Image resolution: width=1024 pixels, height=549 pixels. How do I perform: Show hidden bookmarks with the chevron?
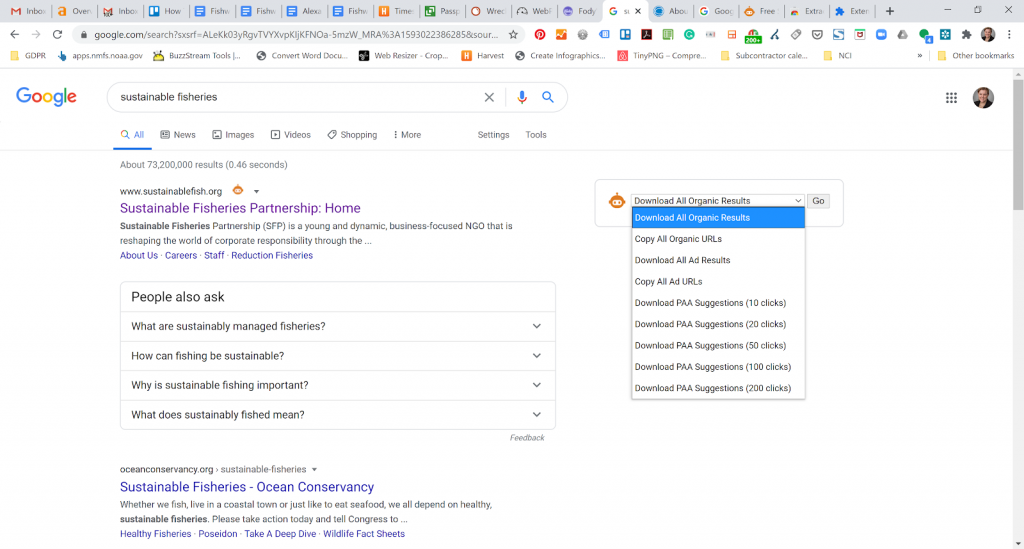(x=920, y=55)
